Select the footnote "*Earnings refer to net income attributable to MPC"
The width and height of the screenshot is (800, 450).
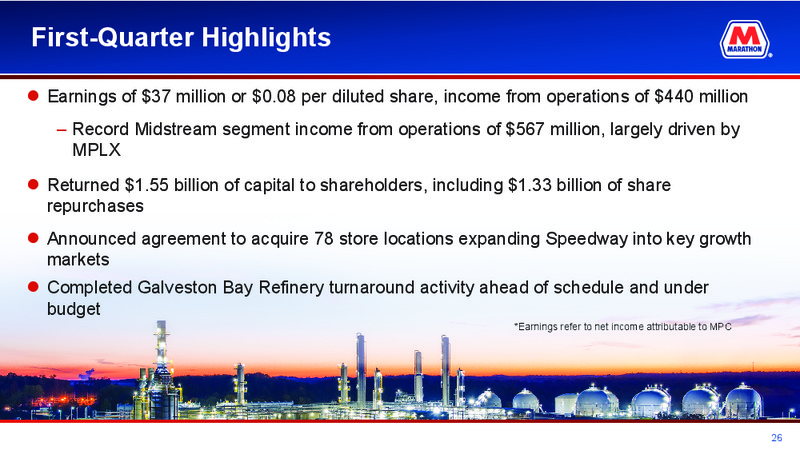click(622, 327)
